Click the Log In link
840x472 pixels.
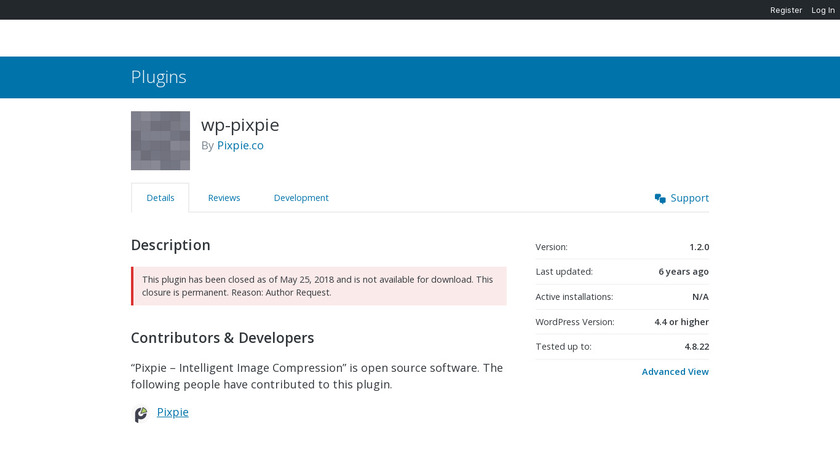coord(823,10)
